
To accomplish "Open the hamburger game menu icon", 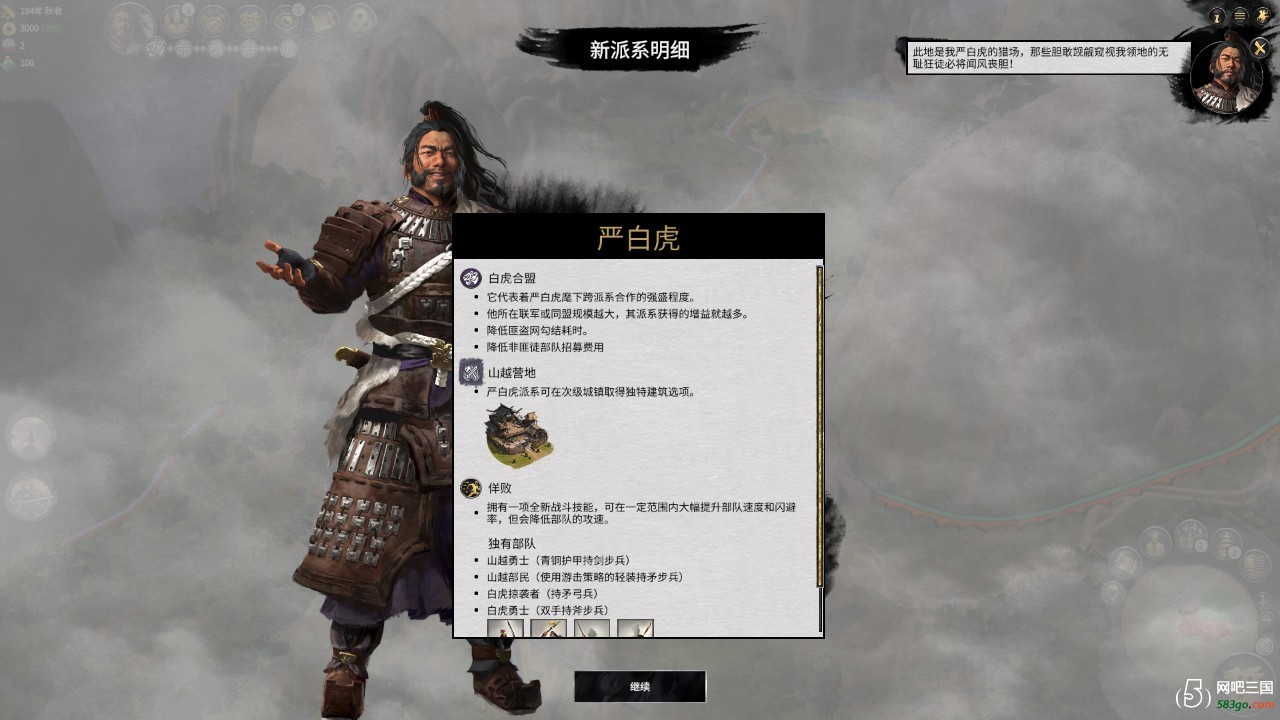I will point(1240,16).
